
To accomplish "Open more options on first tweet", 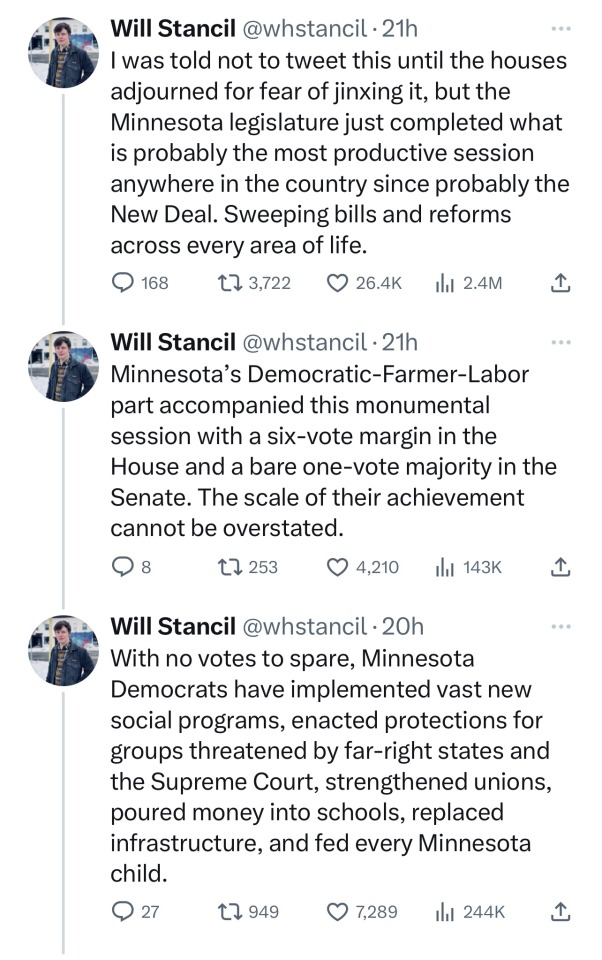I will coord(562,27).
